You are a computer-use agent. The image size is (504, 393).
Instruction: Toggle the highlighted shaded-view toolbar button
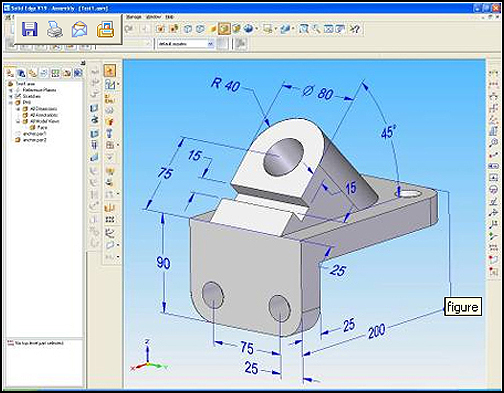pyautogui.click(x=224, y=29)
